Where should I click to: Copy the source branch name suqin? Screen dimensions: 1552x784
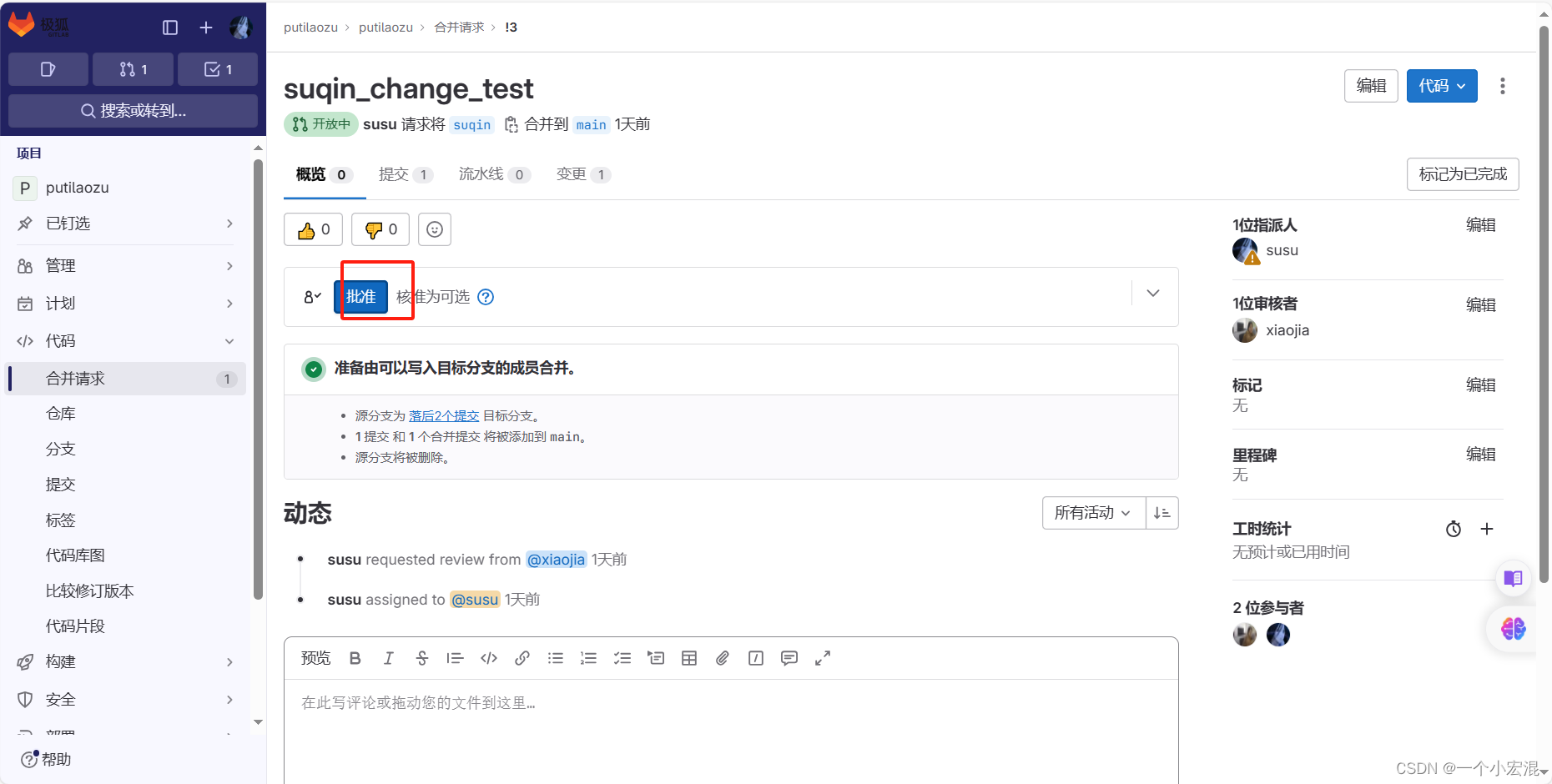click(x=511, y=125)
